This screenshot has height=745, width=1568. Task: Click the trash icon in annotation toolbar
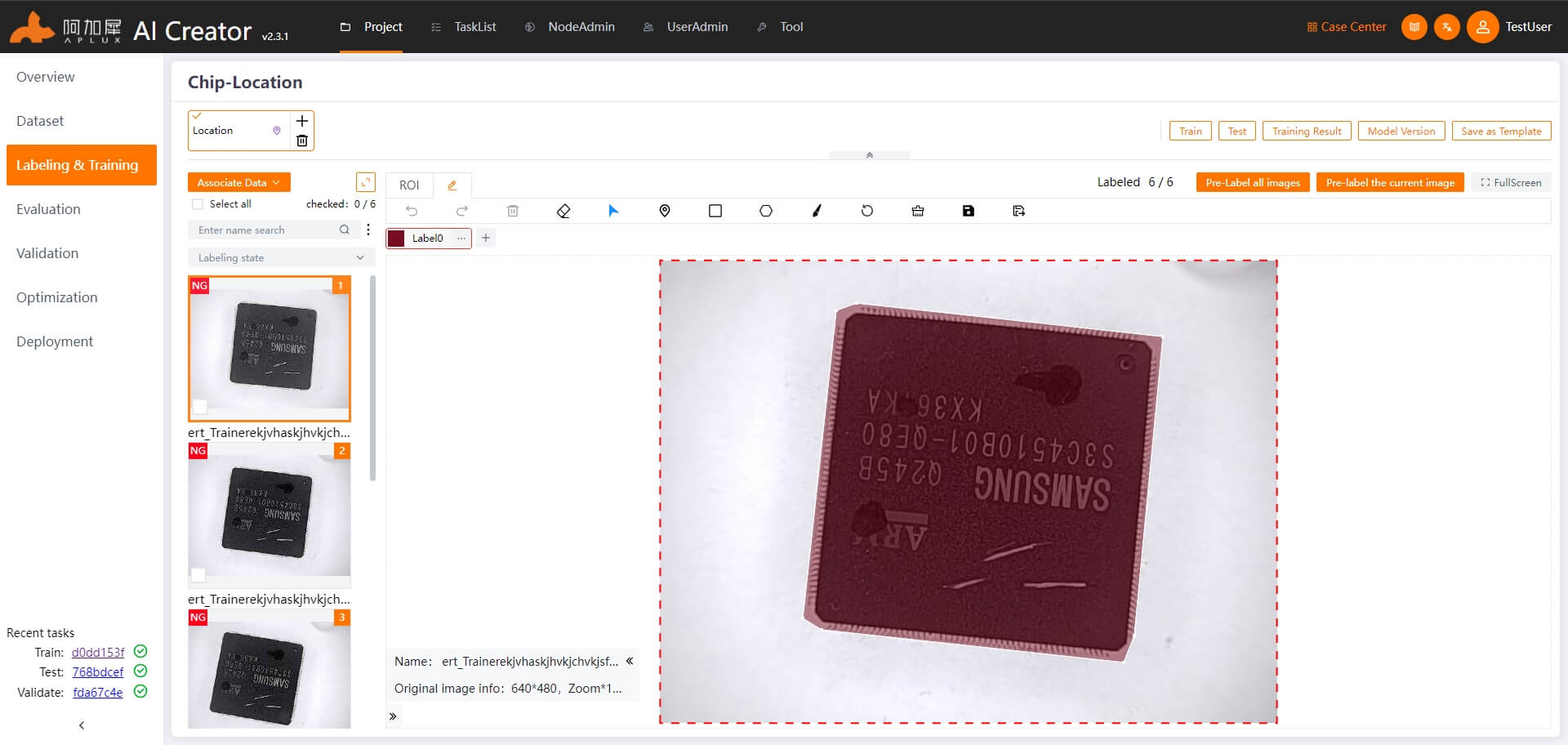513,211
